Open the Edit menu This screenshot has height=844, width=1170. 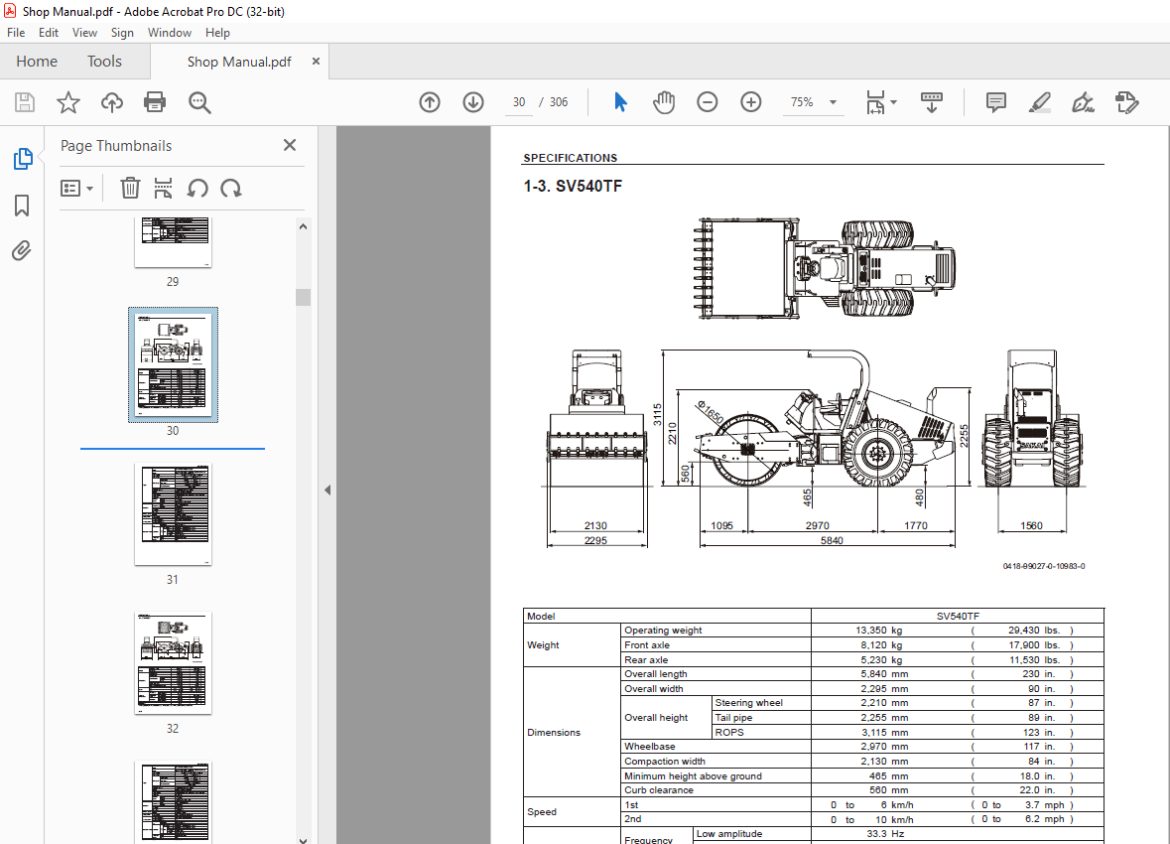49,33
